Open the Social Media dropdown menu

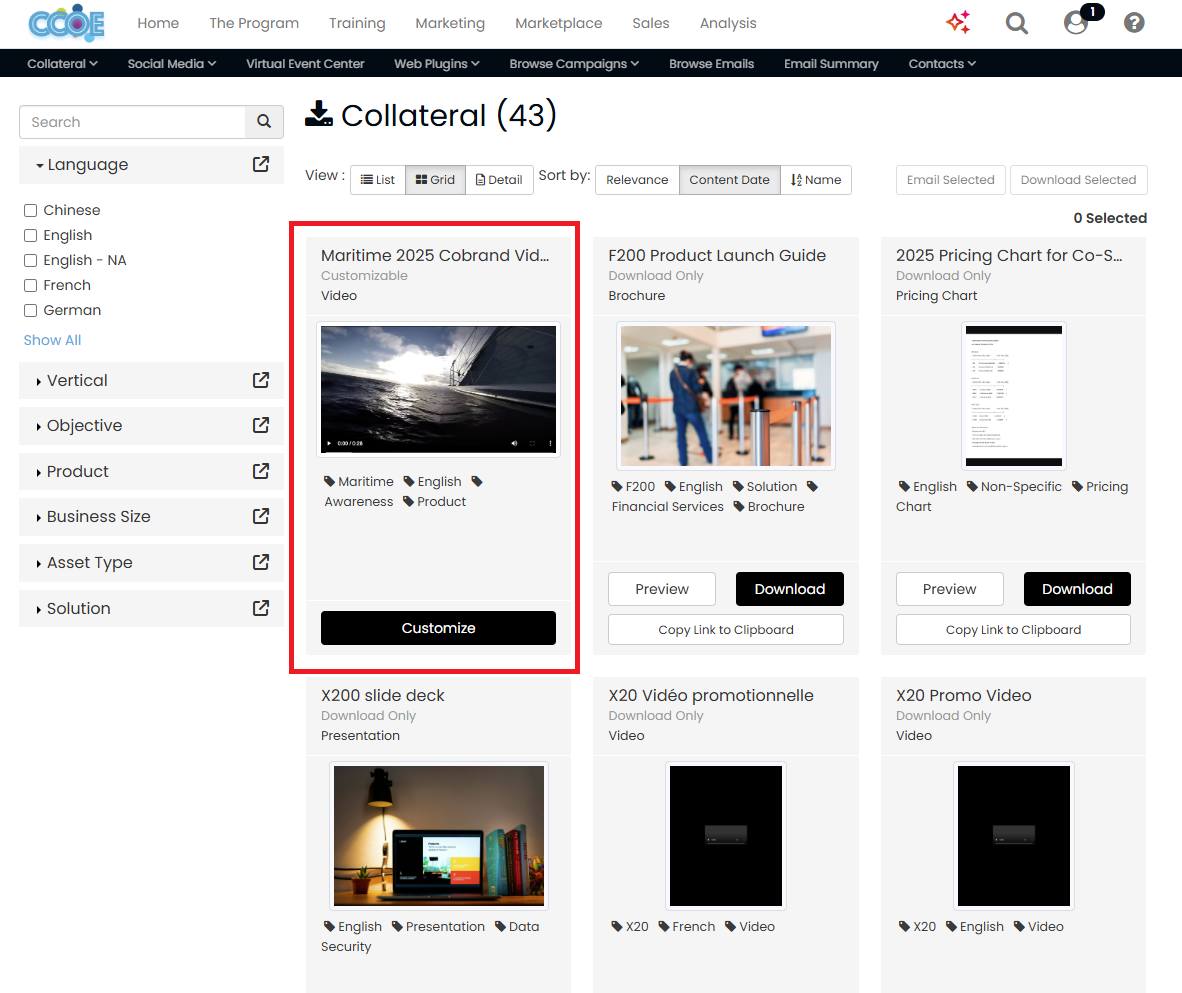[x=172, y=63]
